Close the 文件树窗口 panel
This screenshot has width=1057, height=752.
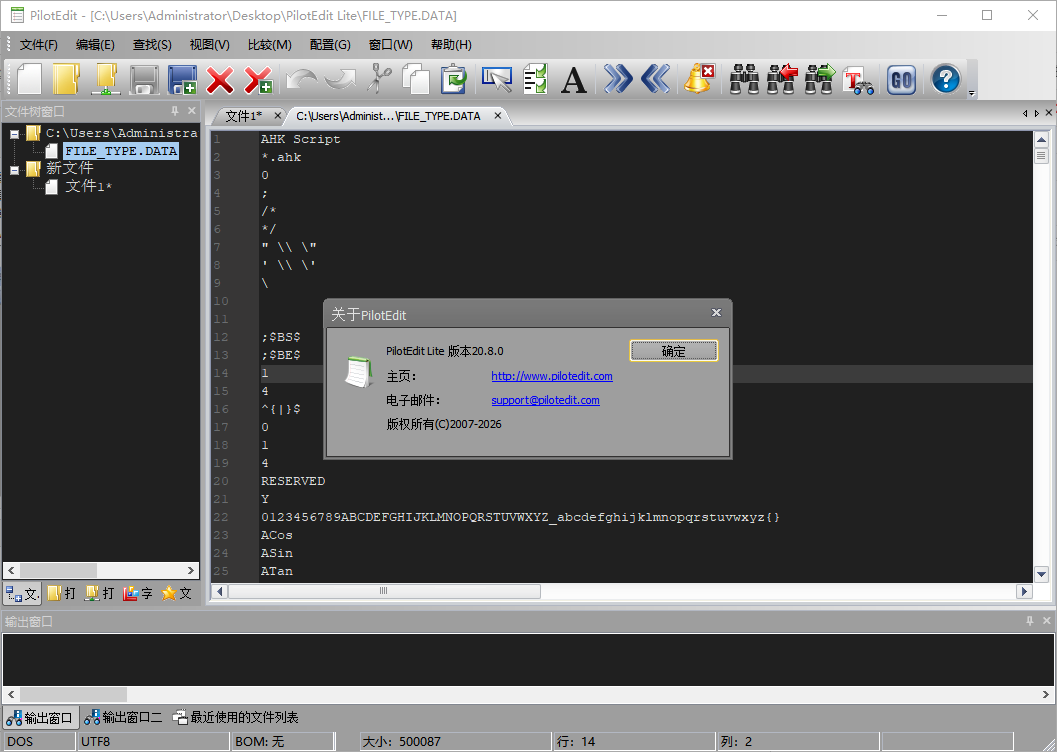click(192, 111)
